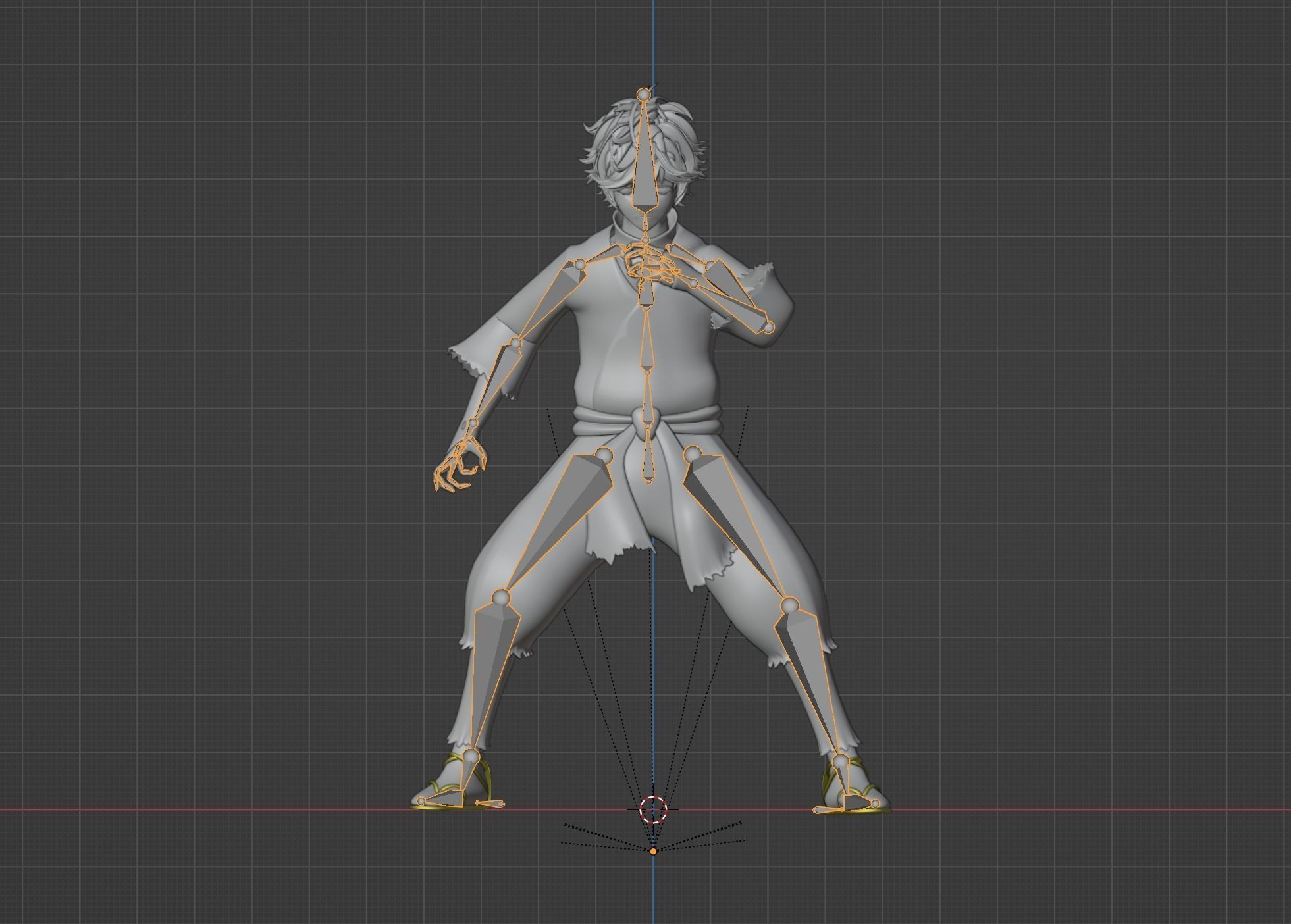
Task: Click the elbow joint of the raised arm
Action: (x=768, y=326)
